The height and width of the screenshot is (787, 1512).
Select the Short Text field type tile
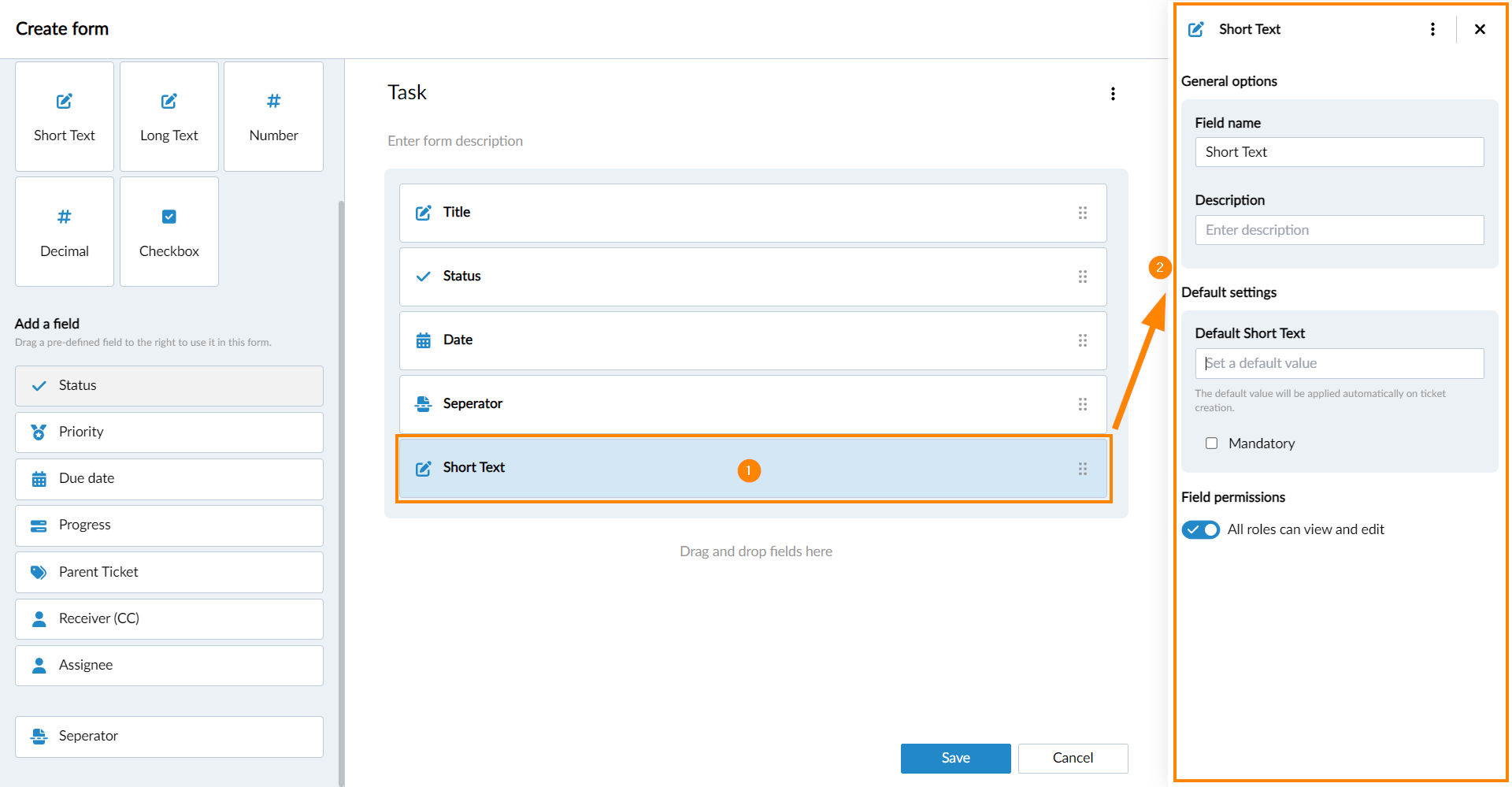(65, 117)
